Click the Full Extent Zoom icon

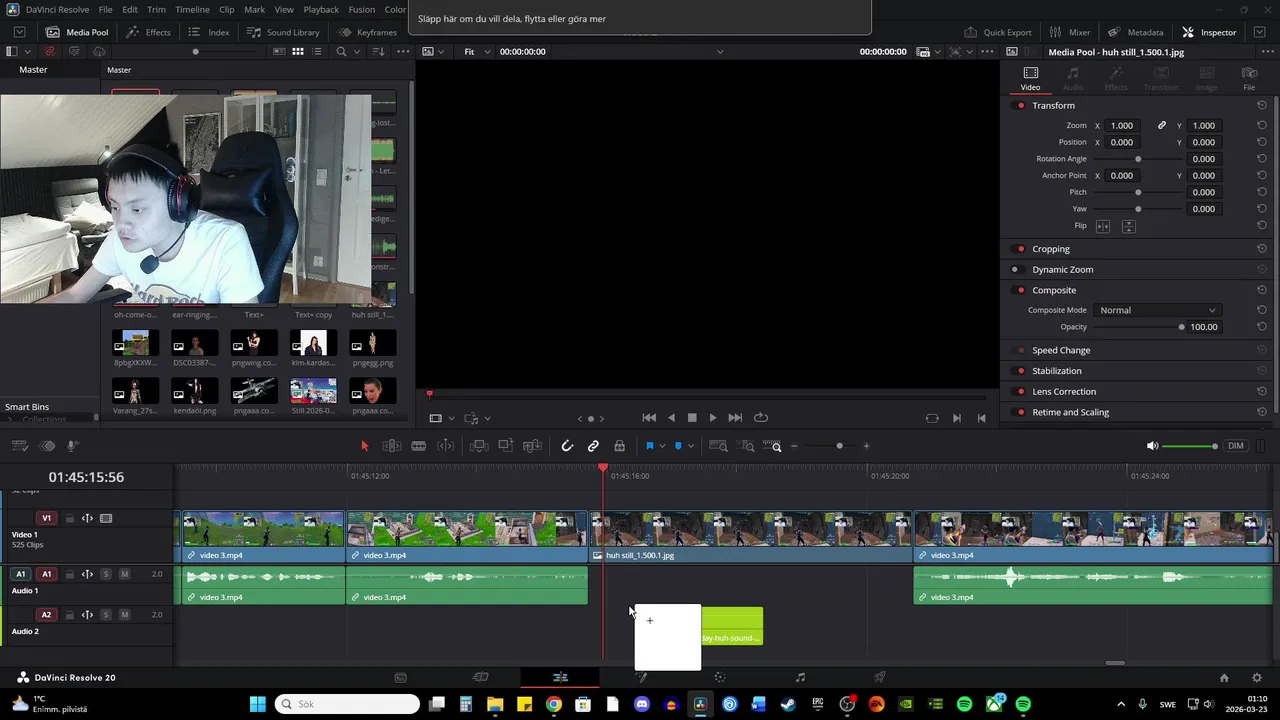point(718,446)
